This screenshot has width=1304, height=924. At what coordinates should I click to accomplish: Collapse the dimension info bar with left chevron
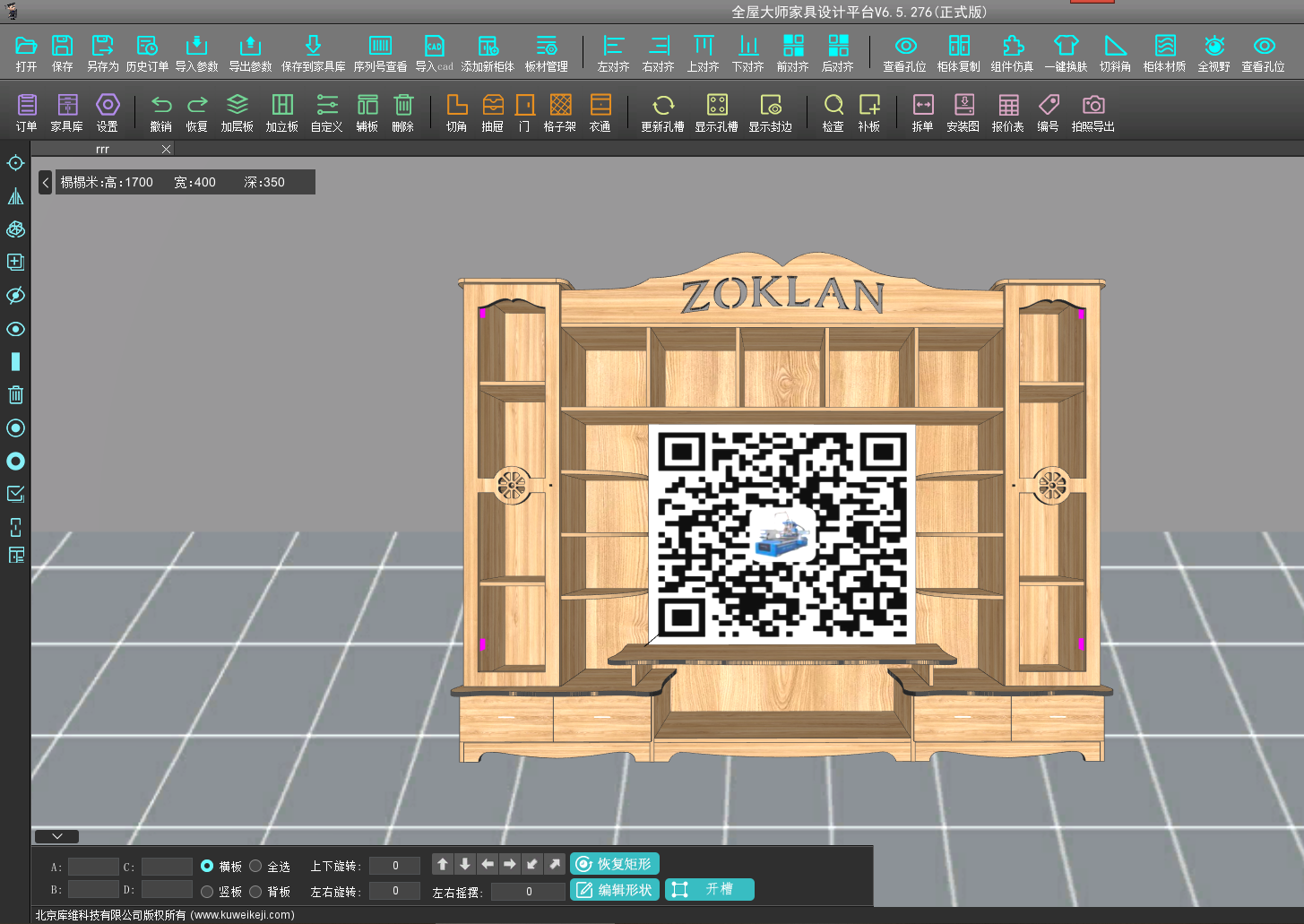(x=46, y=183)
